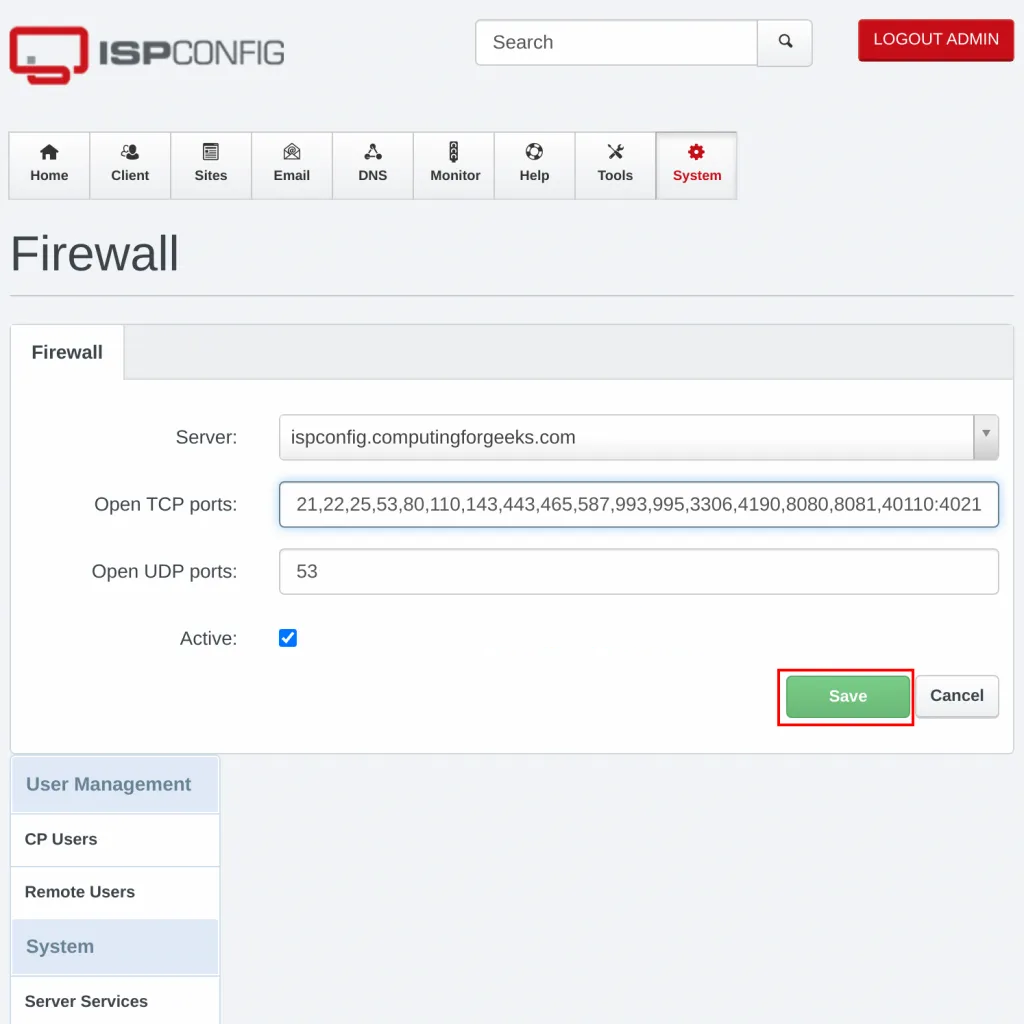Screen dimensions: 1024x1024
Task: Open the DNS module
Action: click(373, 165)
